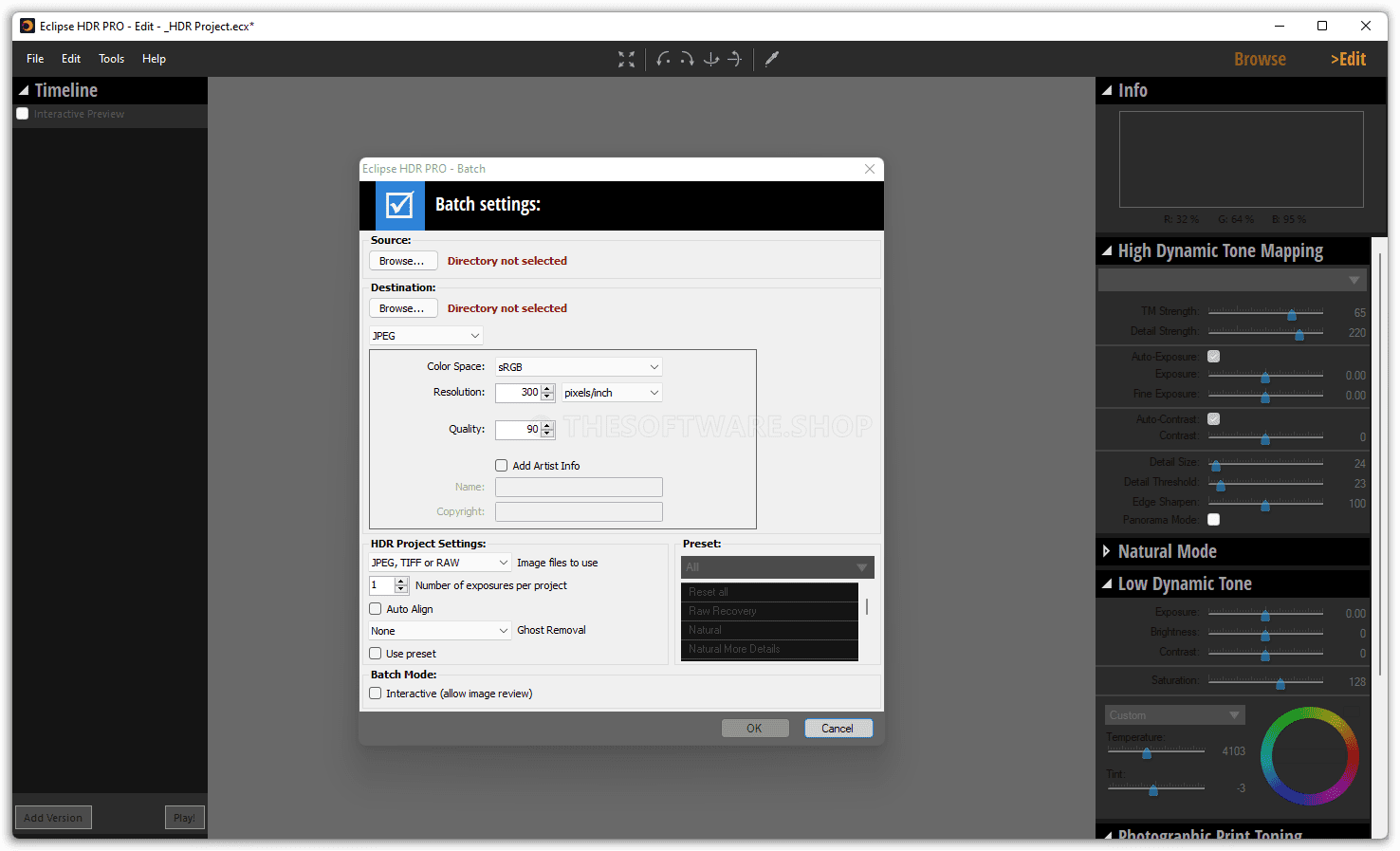
Task: Enable Add Artist Info checkbox
Action: [x=502, y=466]
